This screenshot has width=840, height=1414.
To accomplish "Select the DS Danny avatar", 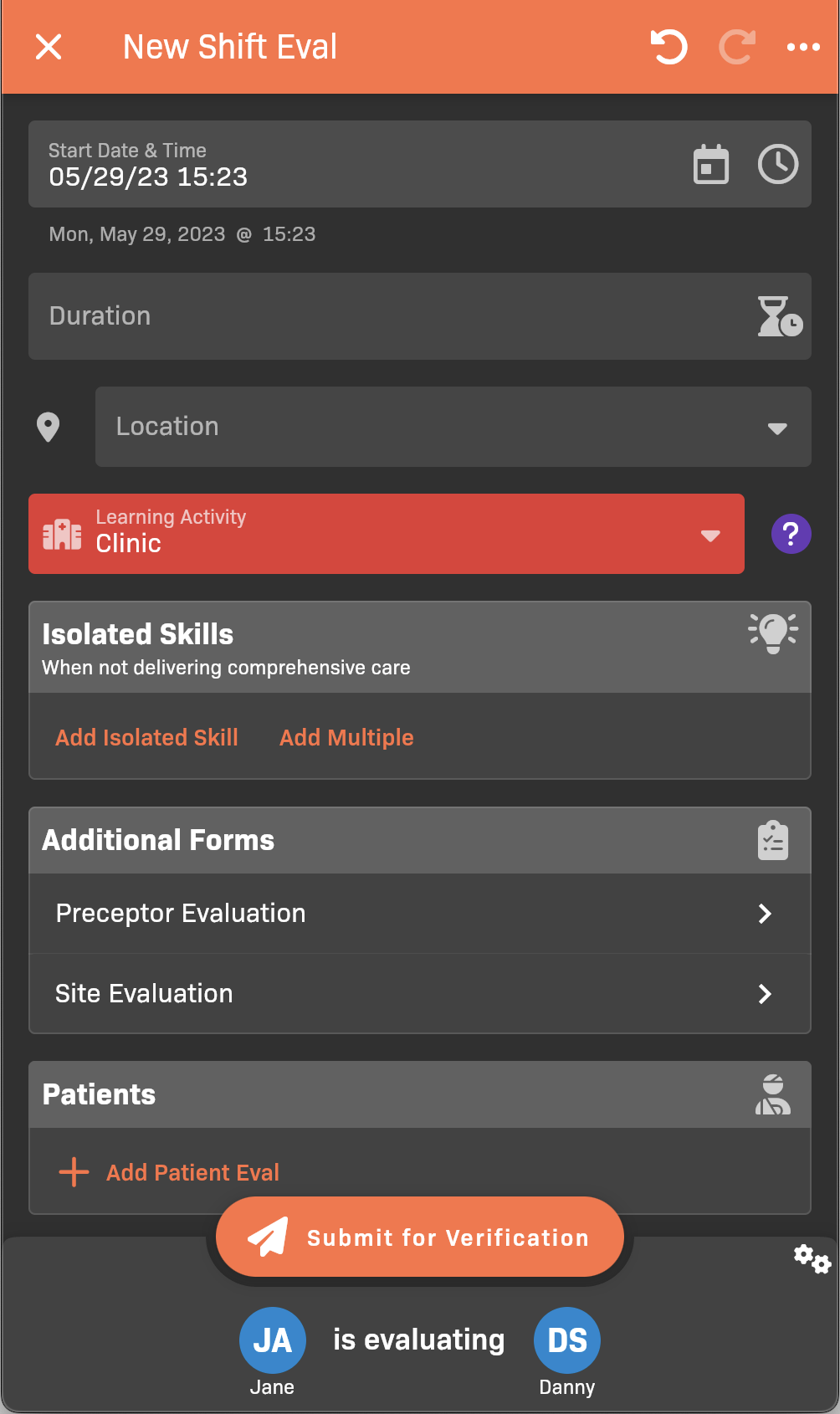I will [x=566, y=1340].
